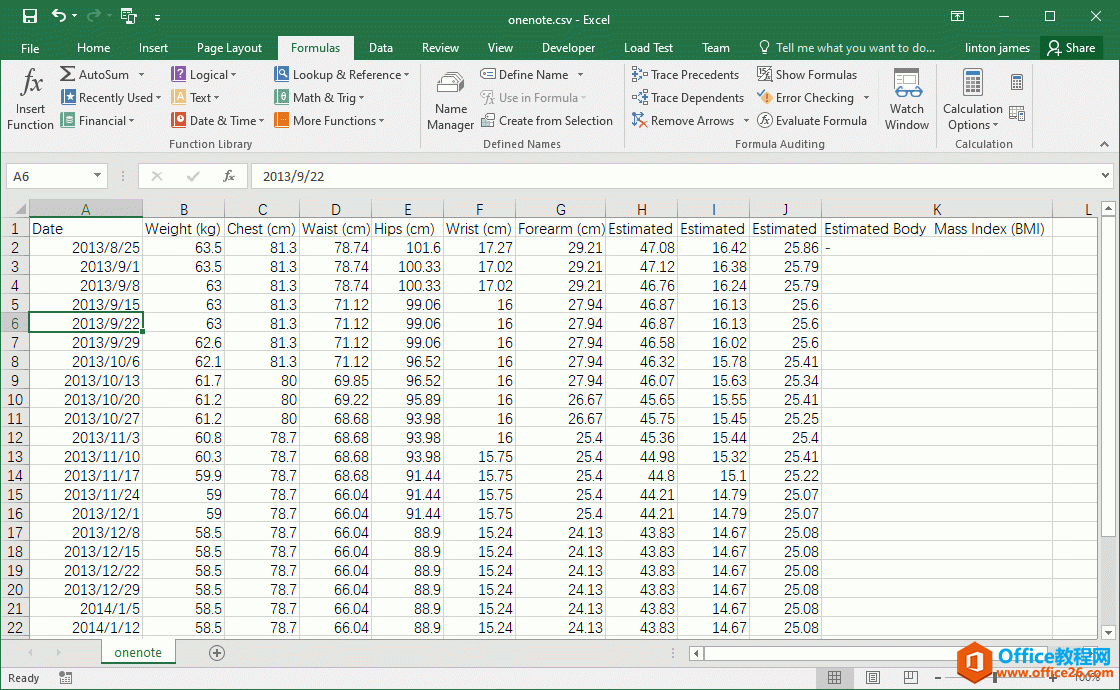Switch to Page Layout view in status bar
Viewport: 1120px width, 690px height.
pyautogui.click(x=873, y=678)
